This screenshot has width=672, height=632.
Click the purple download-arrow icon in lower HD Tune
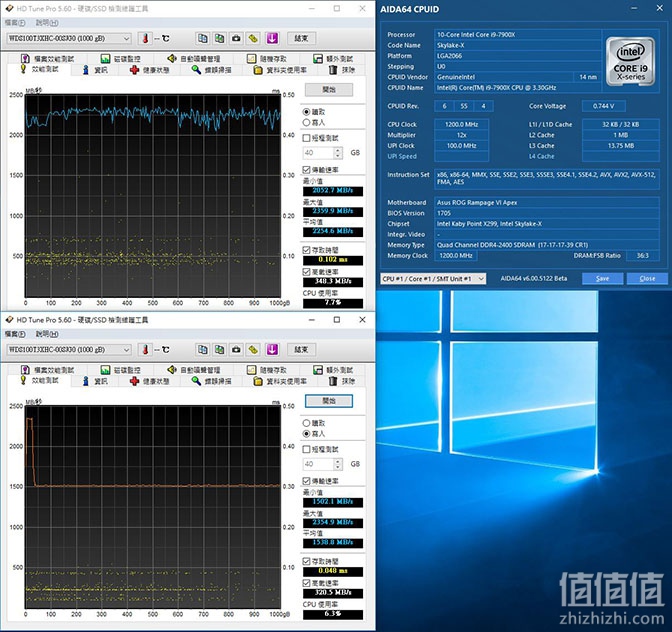272,349
